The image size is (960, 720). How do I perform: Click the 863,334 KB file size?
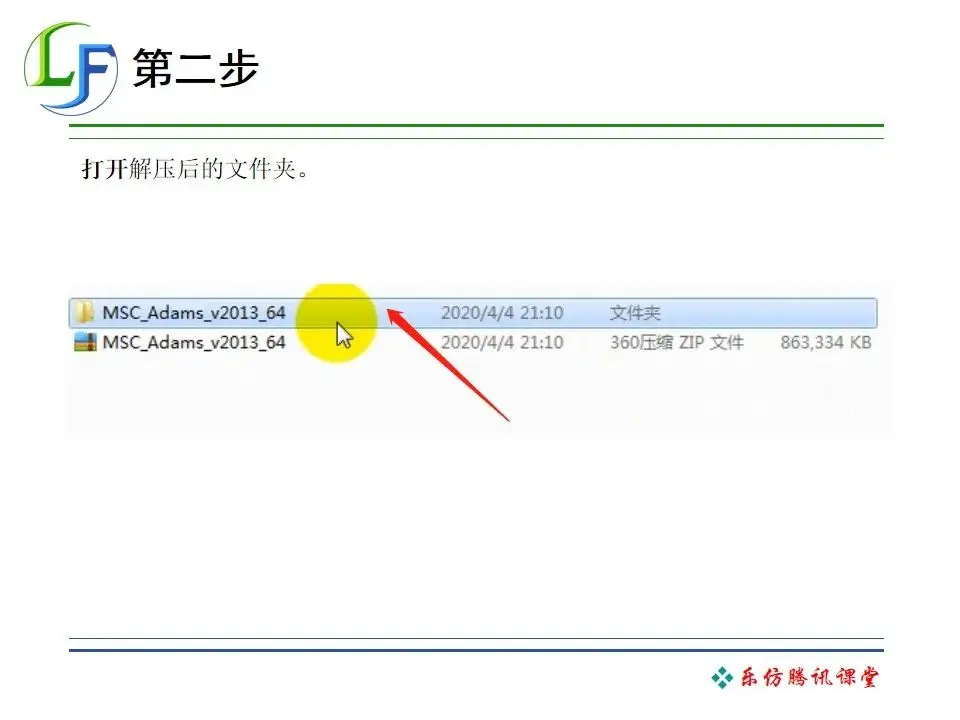[x=825, y=342]
